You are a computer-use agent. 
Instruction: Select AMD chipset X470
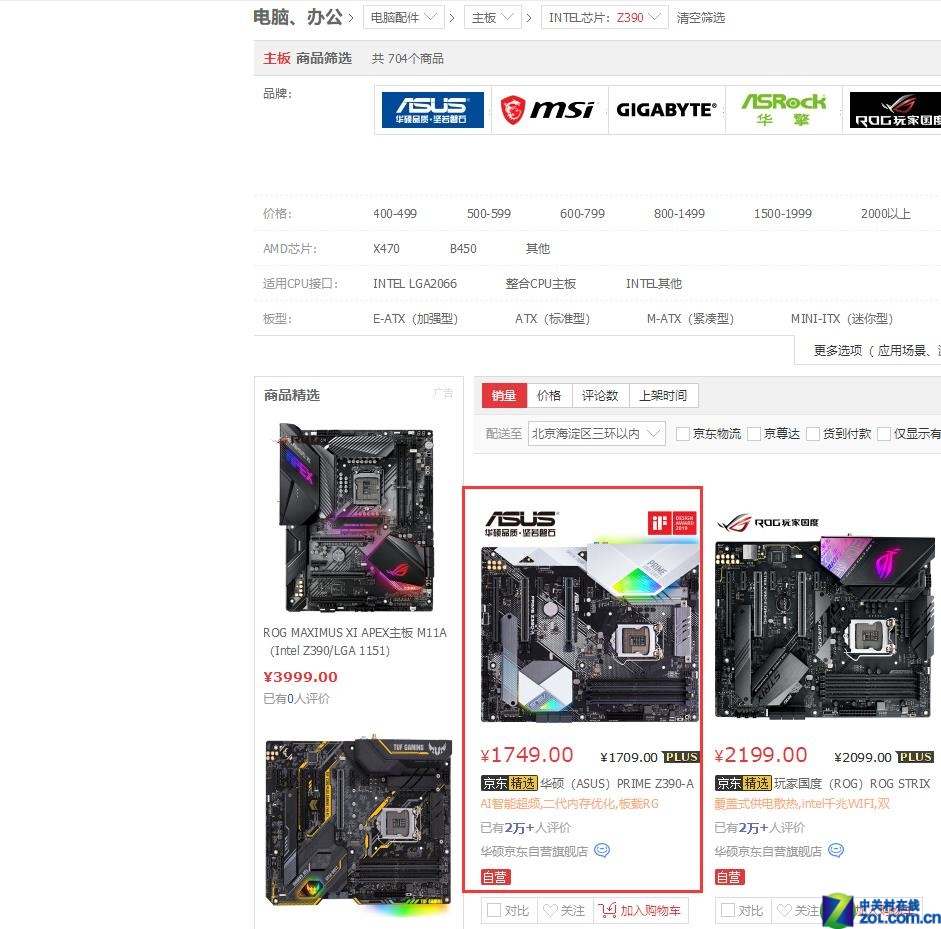click(386, 248)
